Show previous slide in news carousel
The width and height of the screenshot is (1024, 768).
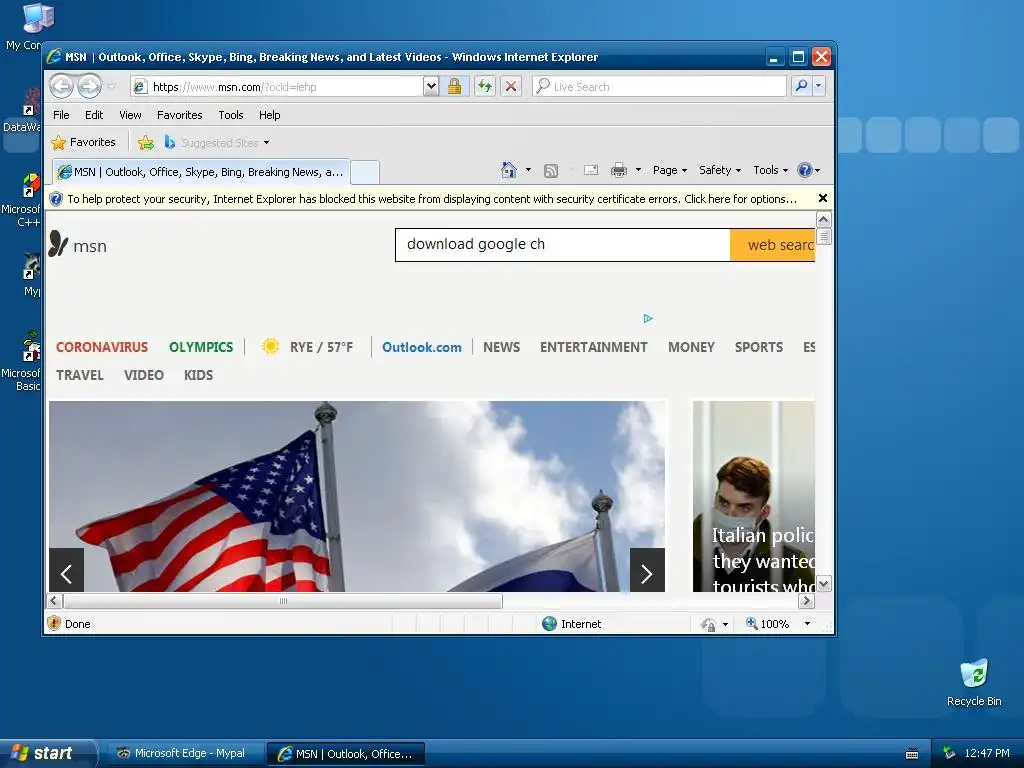[x=67, y=571]
